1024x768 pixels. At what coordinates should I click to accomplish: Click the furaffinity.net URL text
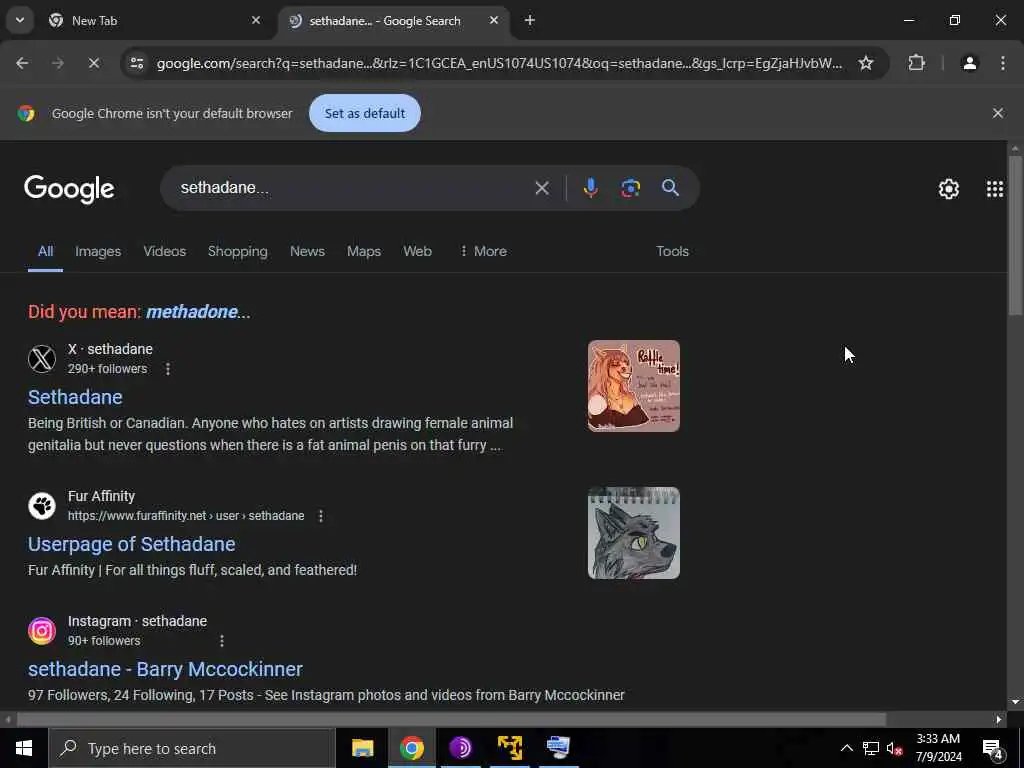(186, 516)
